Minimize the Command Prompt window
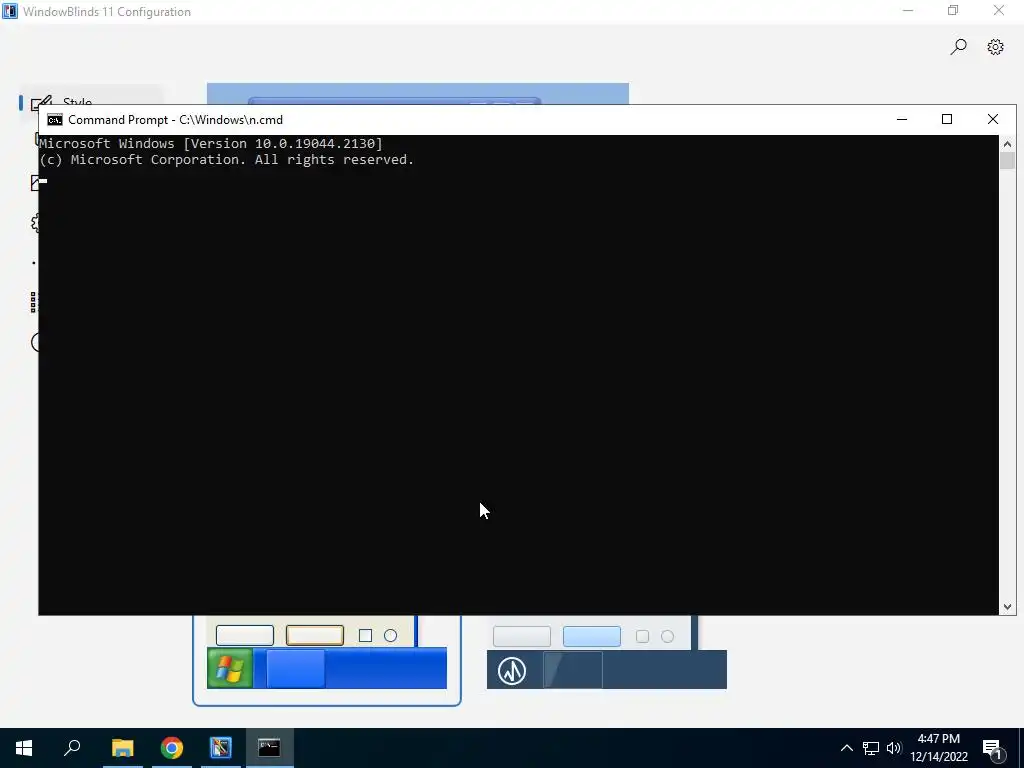This screenshot has height=768, width=1024. (x=902, y=120)
